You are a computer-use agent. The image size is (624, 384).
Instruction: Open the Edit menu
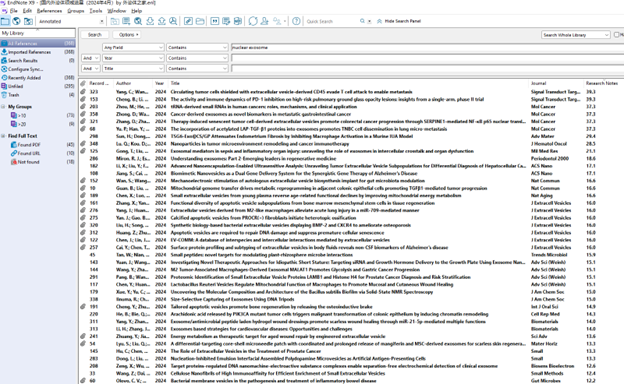[x=27, y=11]
